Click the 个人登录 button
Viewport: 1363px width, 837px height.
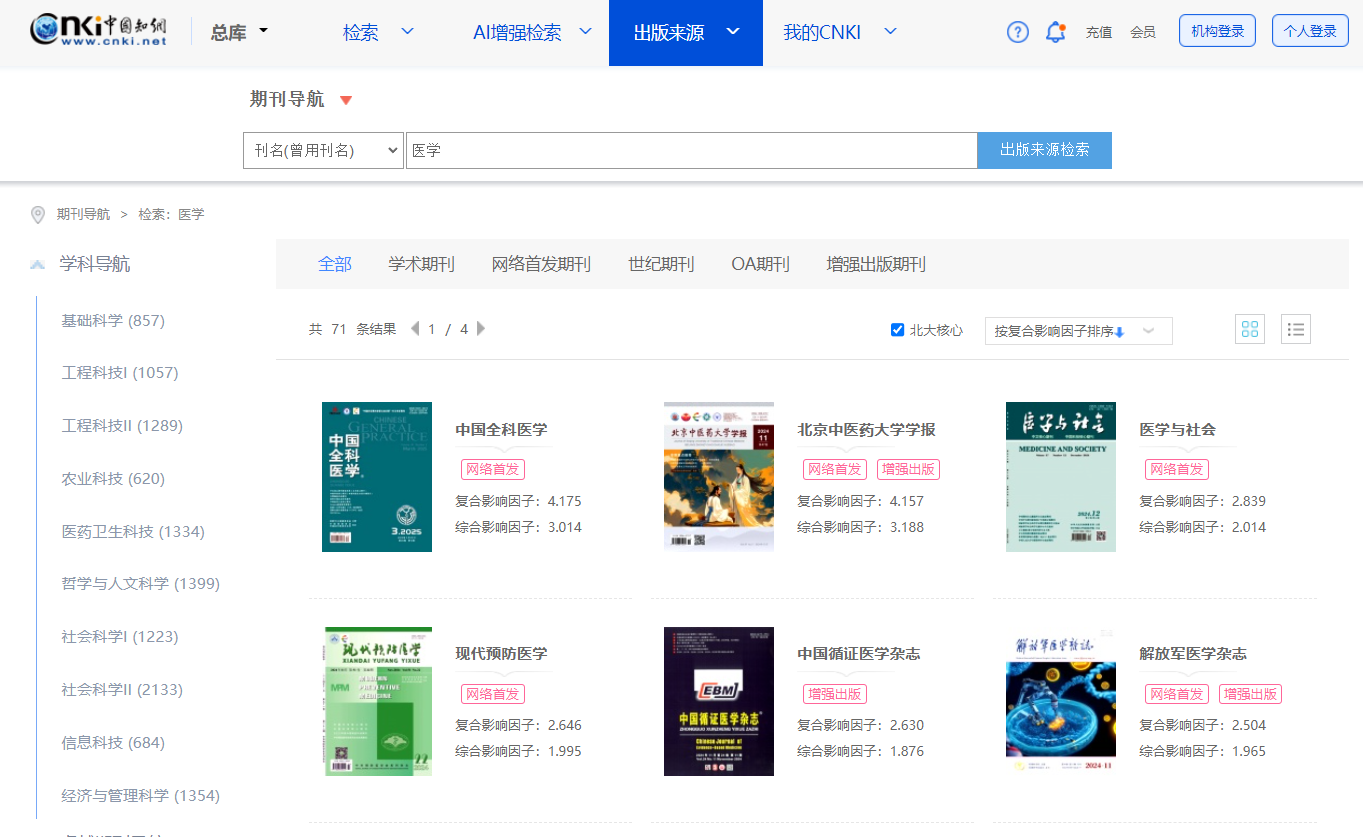(x=1309, y=31)
